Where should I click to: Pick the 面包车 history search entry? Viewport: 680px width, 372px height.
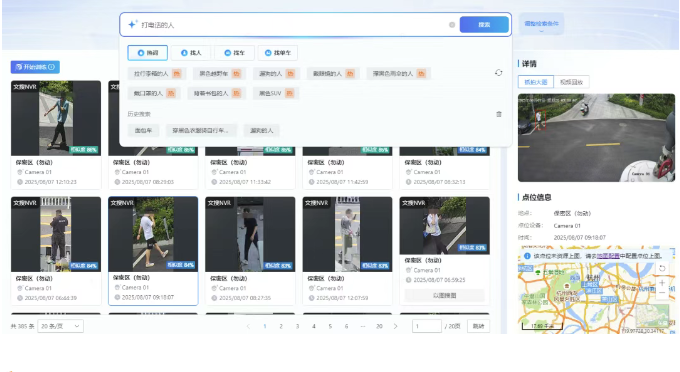pos(143,131)
